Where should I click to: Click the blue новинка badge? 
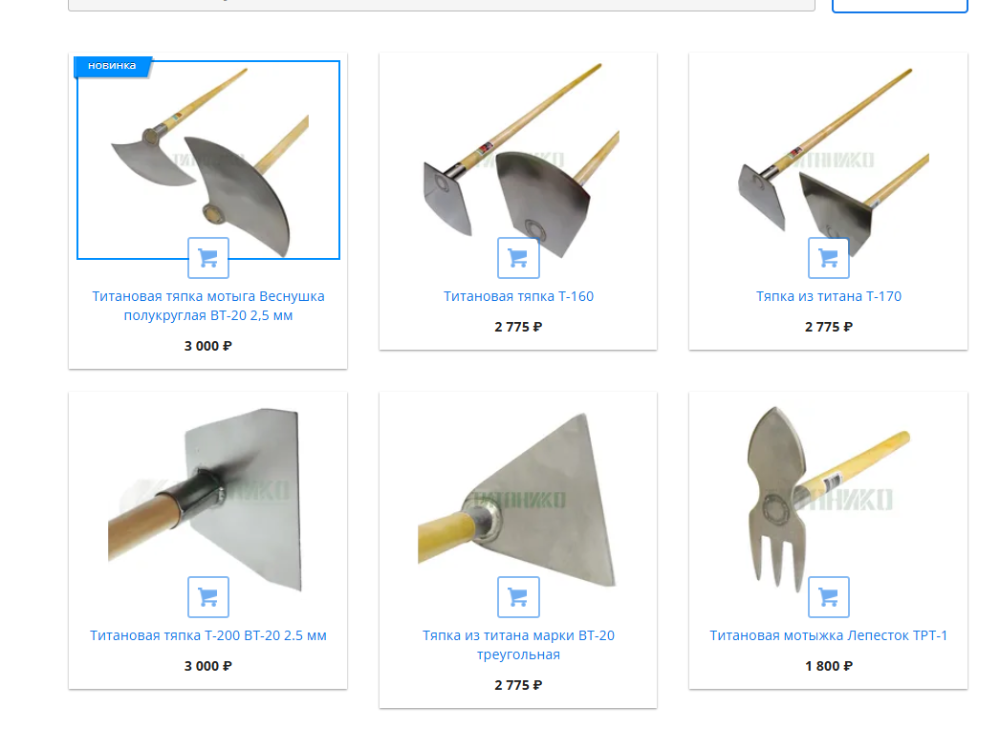point(112,66)
